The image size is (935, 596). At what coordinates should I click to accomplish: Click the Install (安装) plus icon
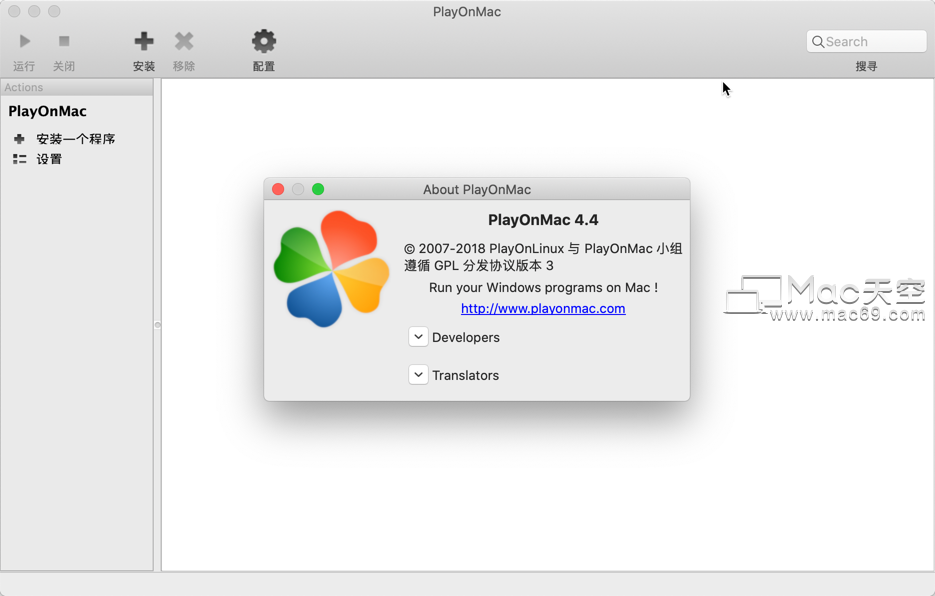[144, 41]
